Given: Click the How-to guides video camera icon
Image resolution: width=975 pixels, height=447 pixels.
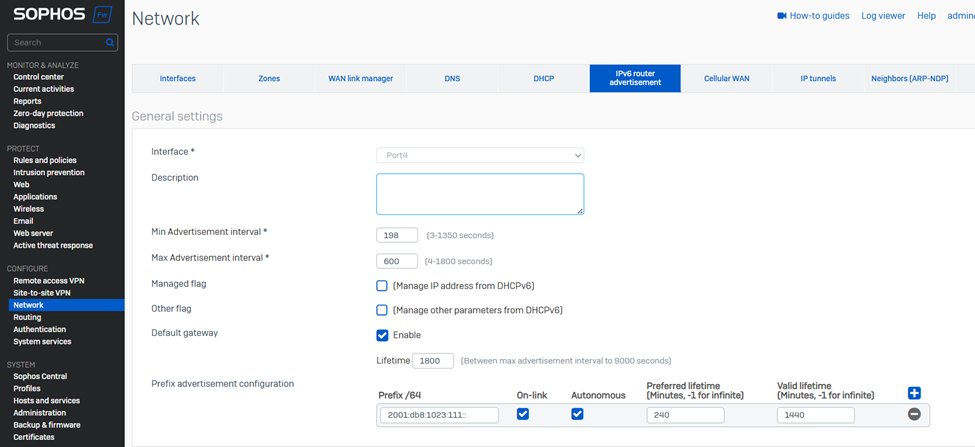Looking at the screenshot, I should pos(781,16).
